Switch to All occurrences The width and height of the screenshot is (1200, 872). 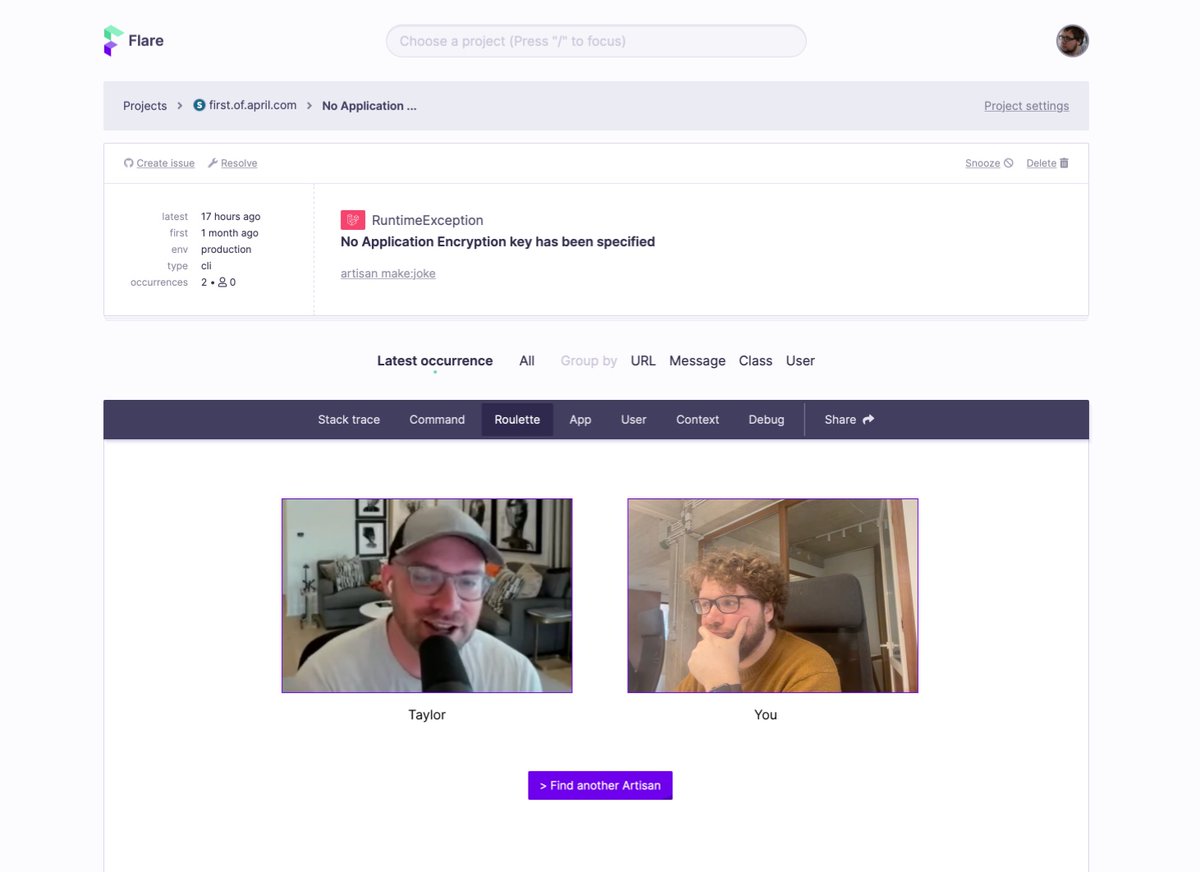(x=527, y=361)
